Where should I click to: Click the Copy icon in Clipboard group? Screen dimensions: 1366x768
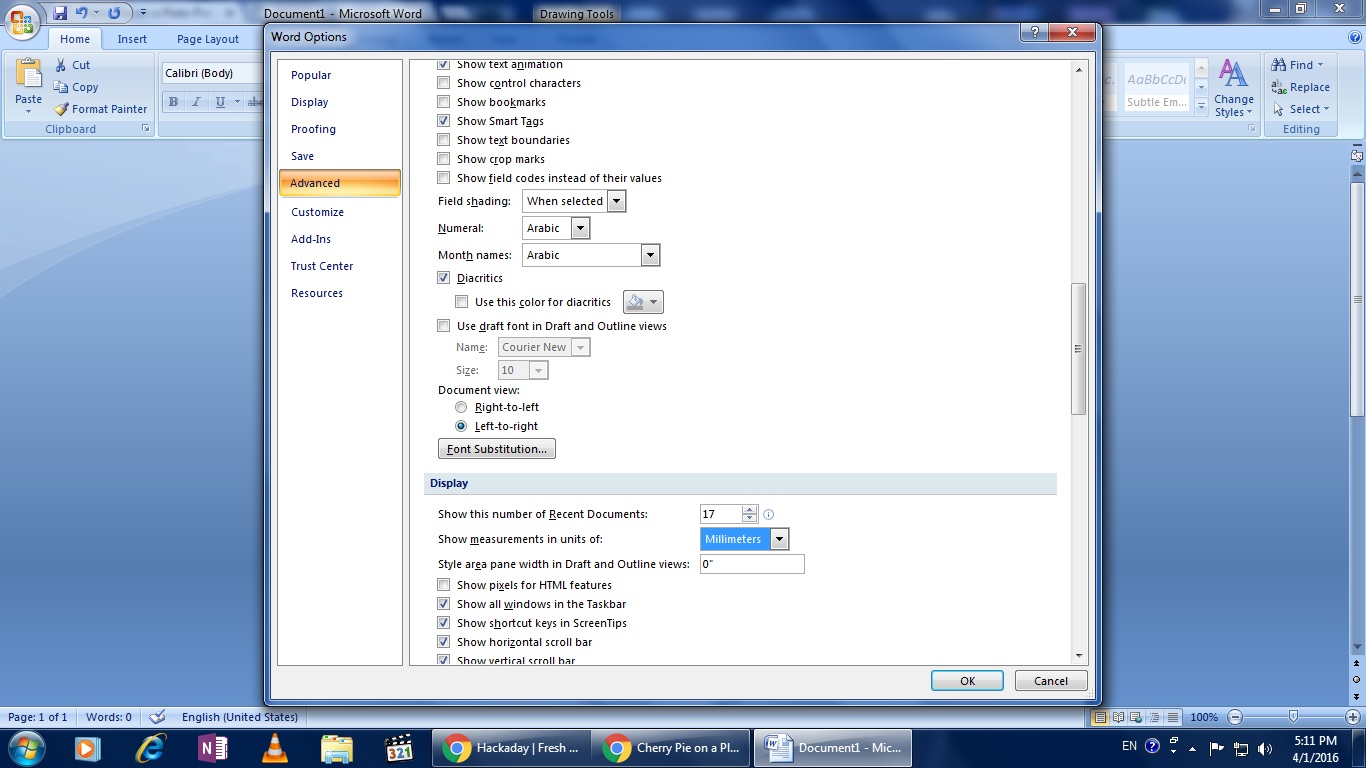60,87
